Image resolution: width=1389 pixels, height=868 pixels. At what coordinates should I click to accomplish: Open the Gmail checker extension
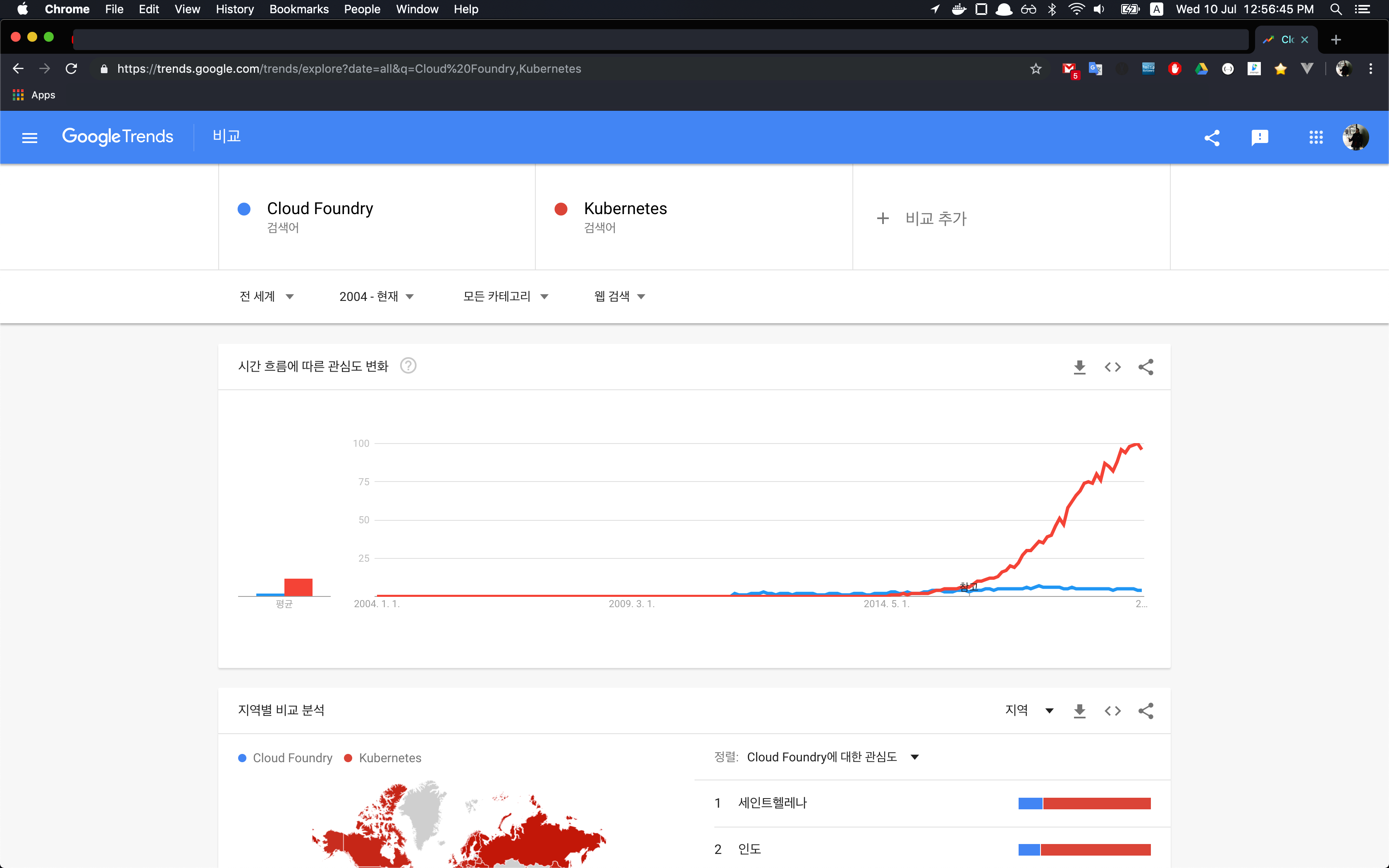1069,69
